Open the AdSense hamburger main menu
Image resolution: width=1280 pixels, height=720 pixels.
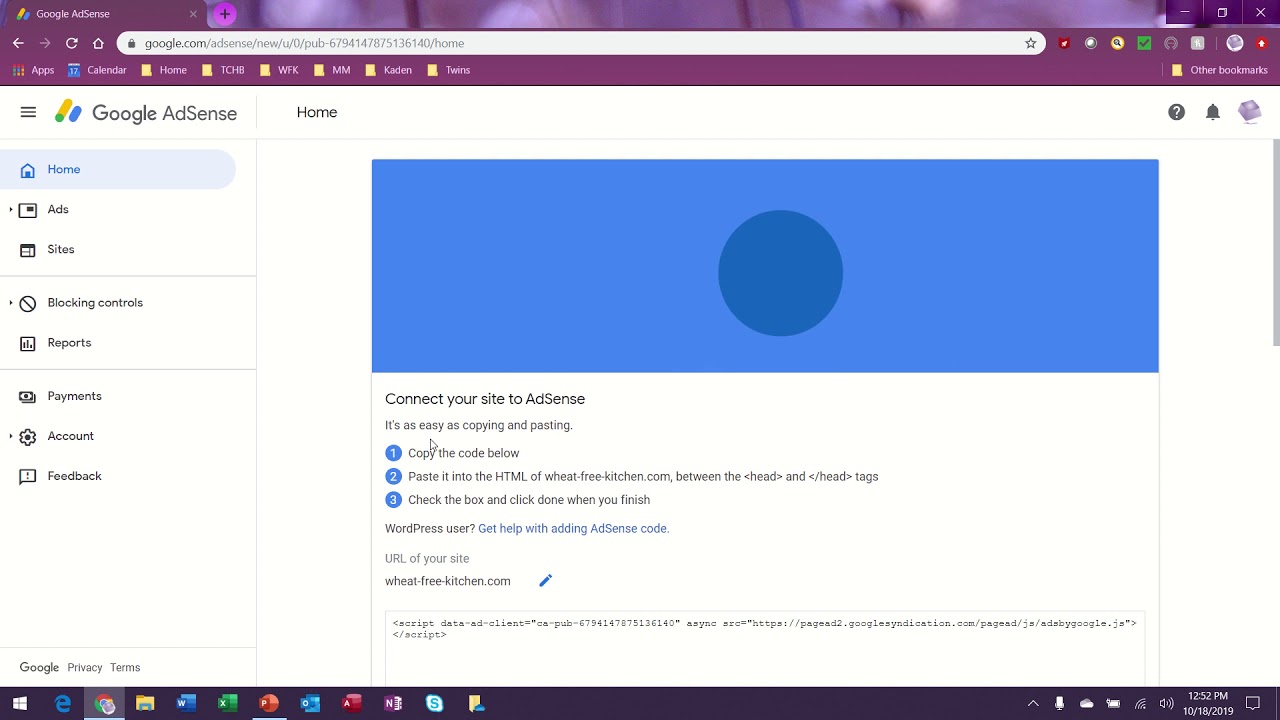pyautogui.click(x=28, y=113)
